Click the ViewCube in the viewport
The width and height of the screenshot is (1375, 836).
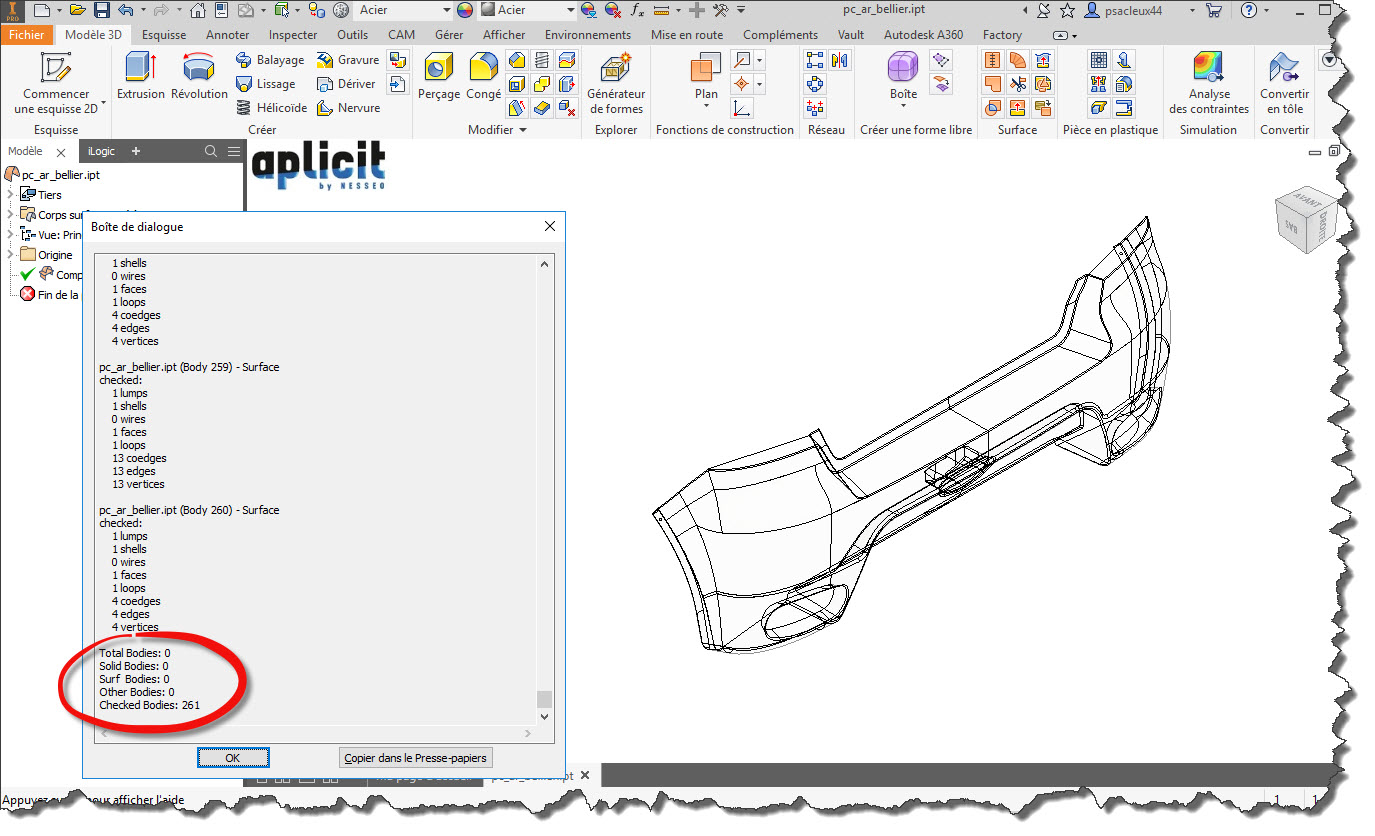point(1303,217)
